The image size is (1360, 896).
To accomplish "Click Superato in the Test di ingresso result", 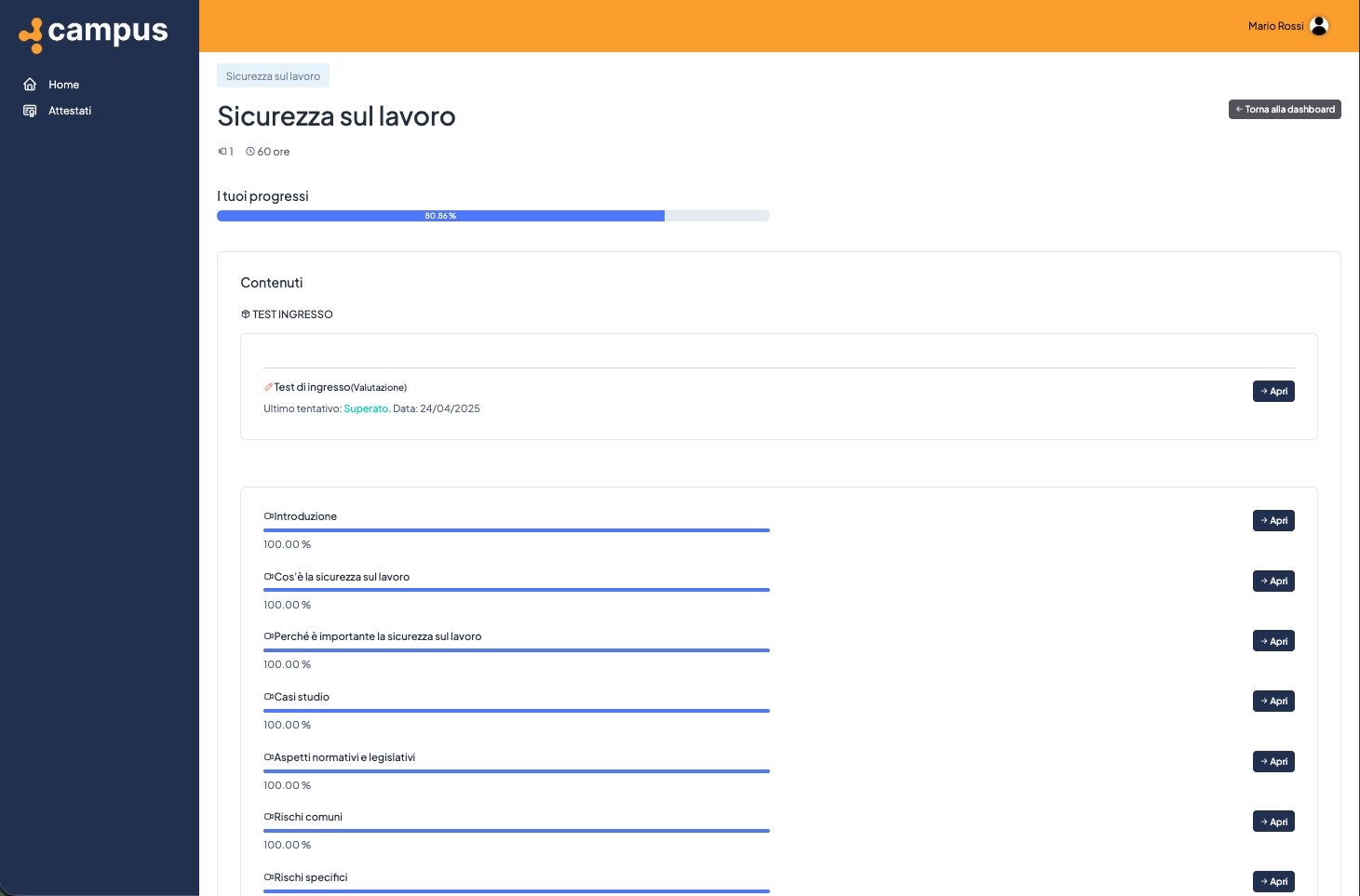I will (x=366, y=408).
